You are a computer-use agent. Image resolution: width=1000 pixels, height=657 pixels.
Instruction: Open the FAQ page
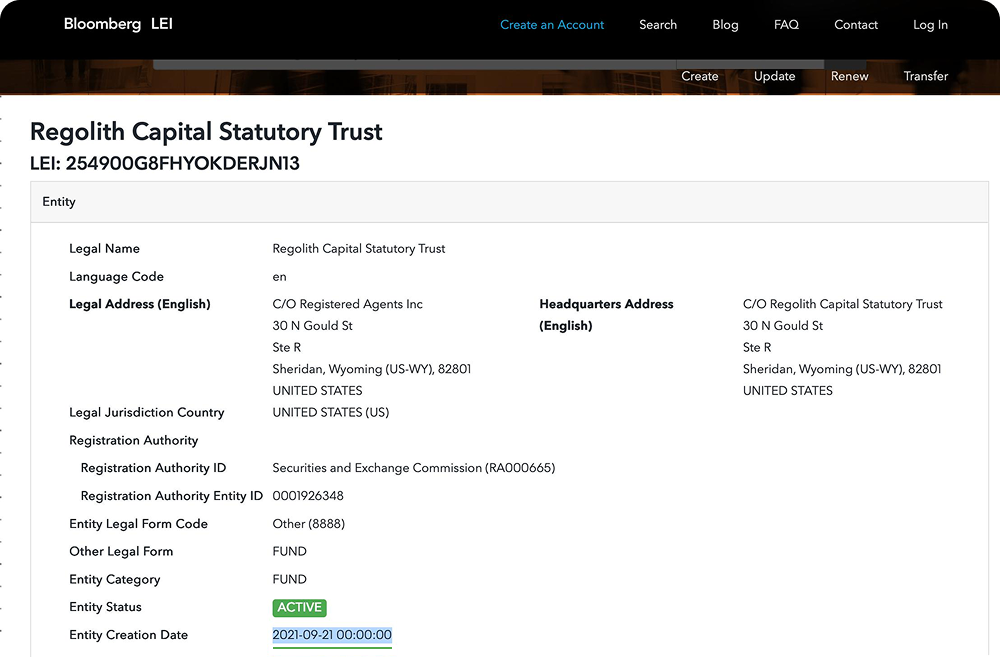[786, 25]
